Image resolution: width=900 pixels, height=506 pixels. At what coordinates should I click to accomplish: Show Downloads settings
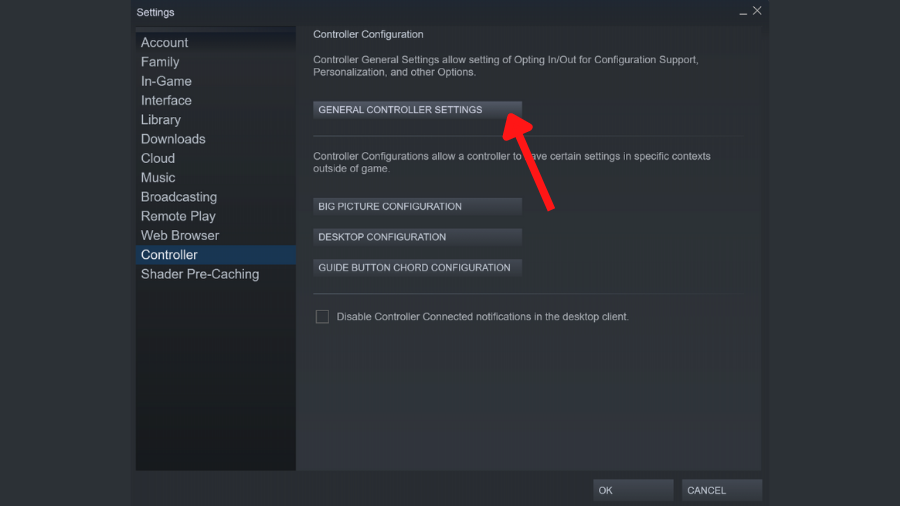coord(216,139)
